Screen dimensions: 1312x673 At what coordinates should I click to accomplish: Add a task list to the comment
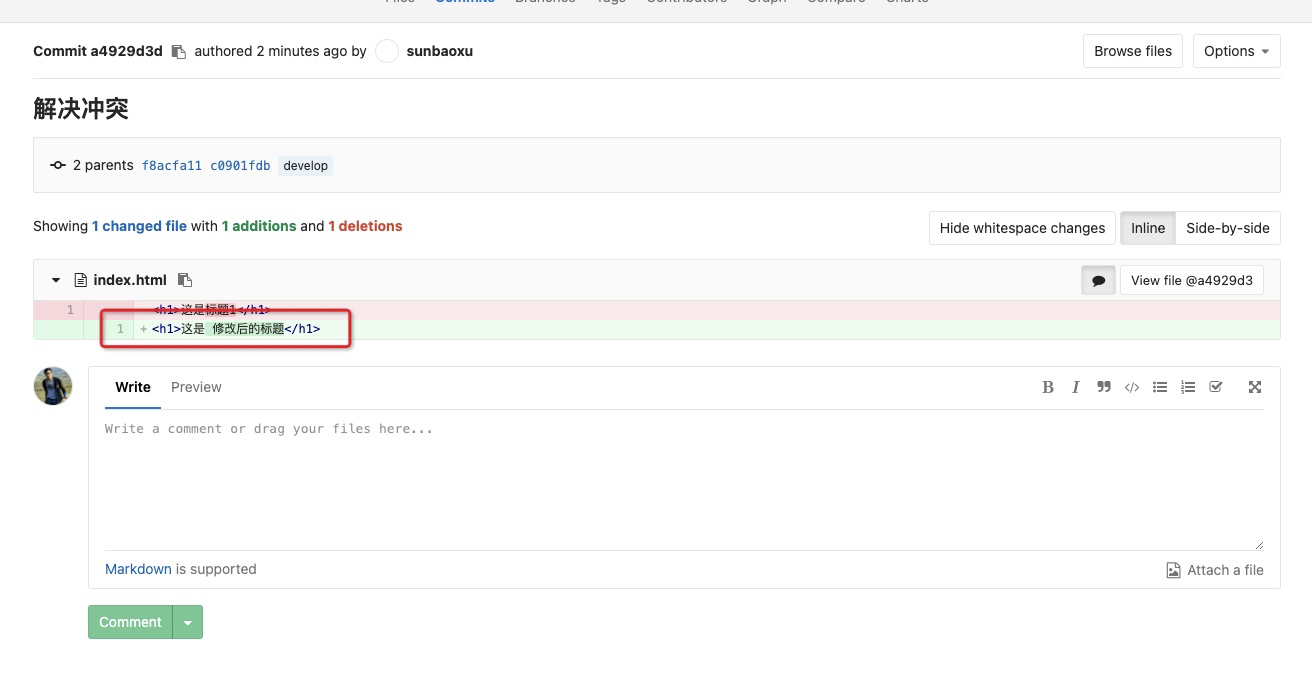point(1216,387)
